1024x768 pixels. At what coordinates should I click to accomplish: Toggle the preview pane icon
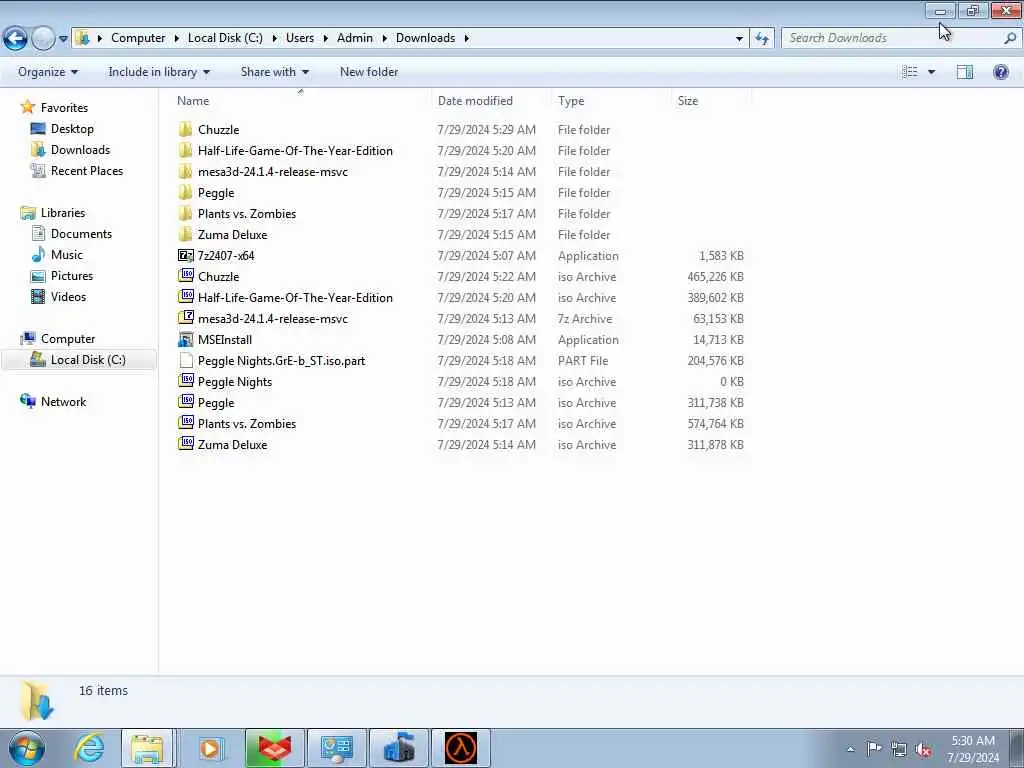point(965,72)
